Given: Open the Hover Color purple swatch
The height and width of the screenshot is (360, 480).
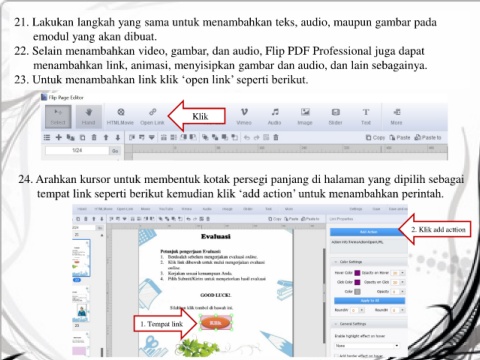Looking at the screenshot, I should [x=357, y=273].
